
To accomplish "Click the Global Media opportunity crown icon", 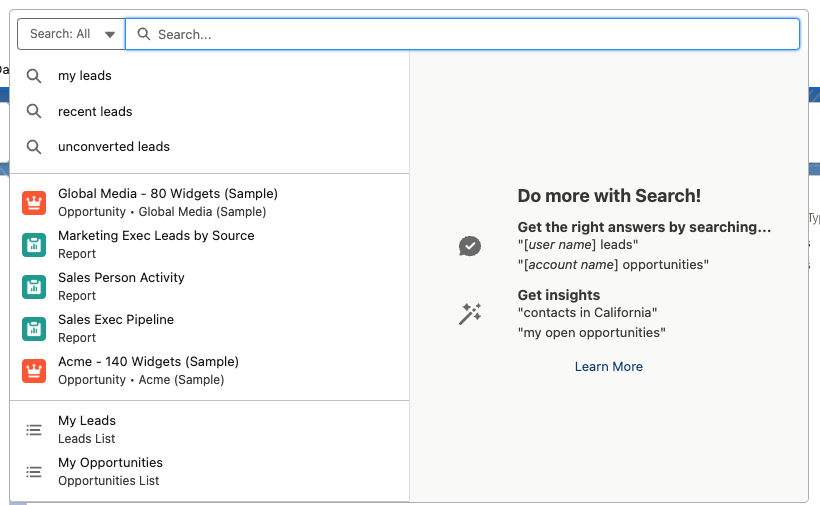I will click(34, 203).
